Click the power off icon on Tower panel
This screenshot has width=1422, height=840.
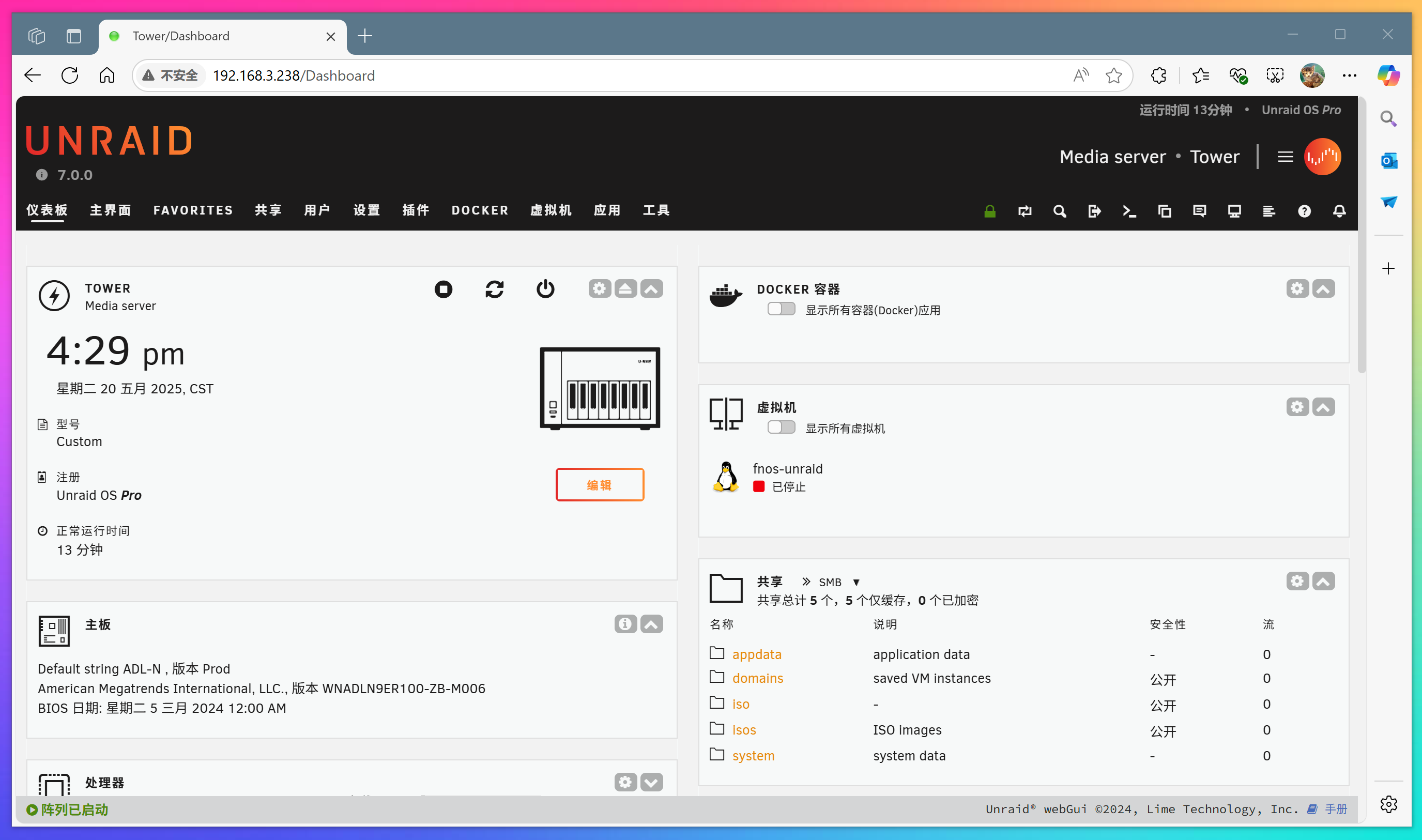click(x=545, y=288)
